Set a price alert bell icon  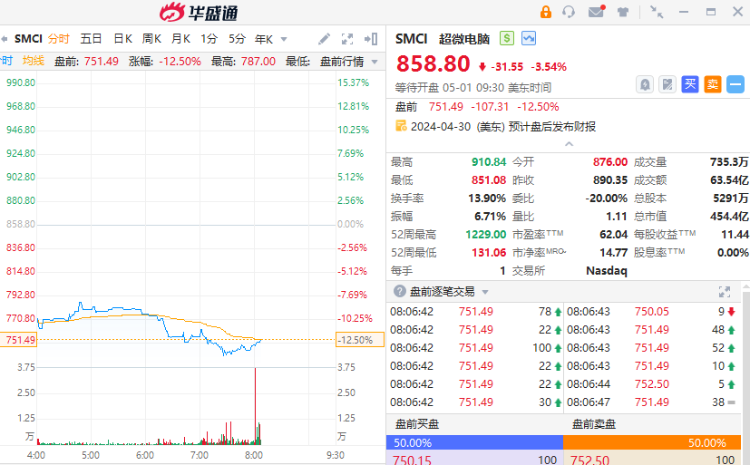tap(645, 85)
